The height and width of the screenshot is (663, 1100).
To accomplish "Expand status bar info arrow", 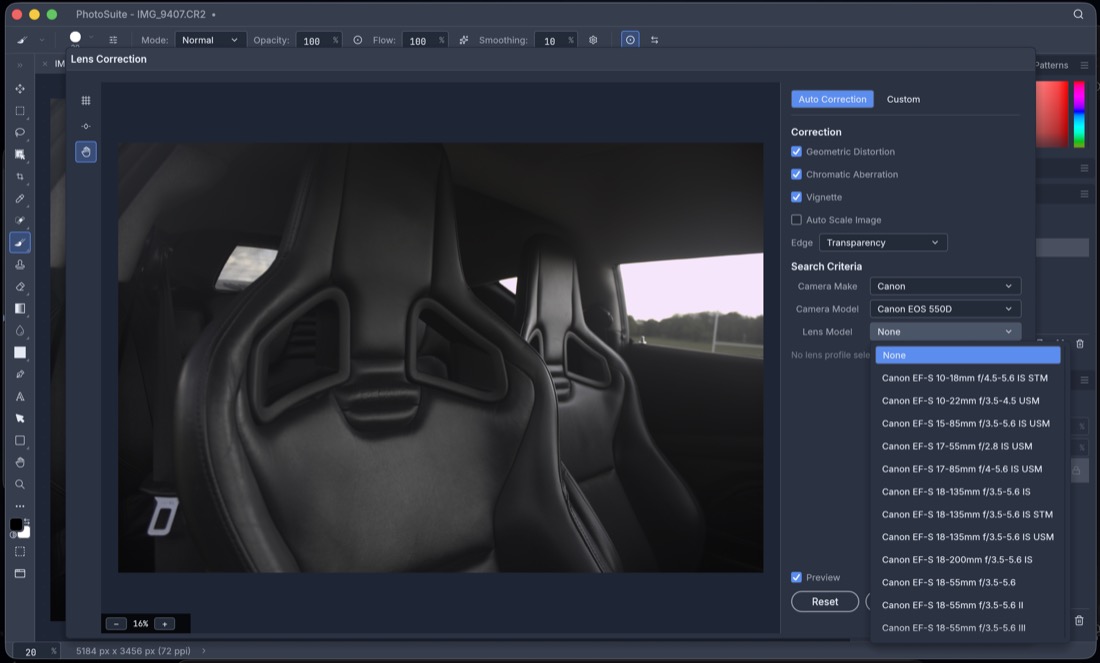I will pyautogui.click(x=204, y=651).
